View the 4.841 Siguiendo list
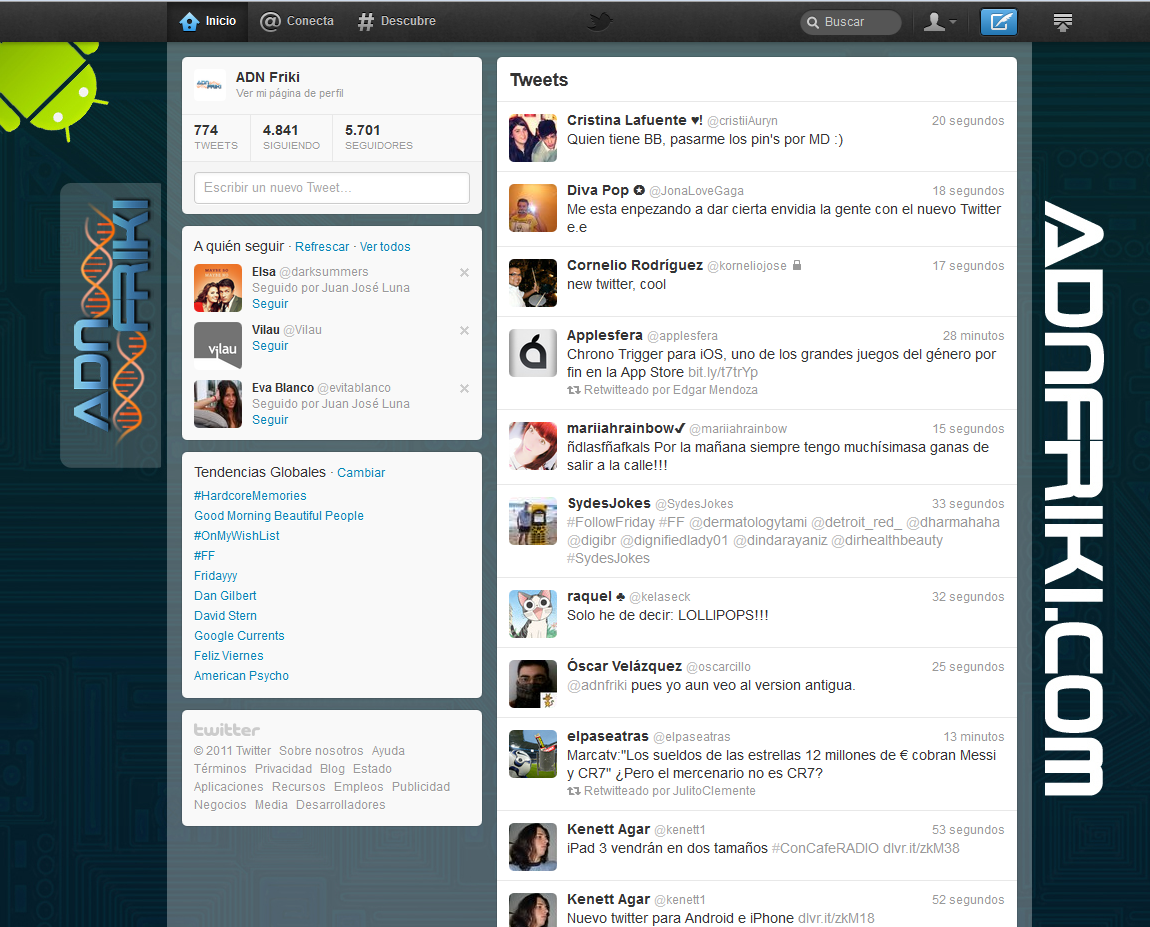Viewport: 1150px width, 927px height. 291,137
